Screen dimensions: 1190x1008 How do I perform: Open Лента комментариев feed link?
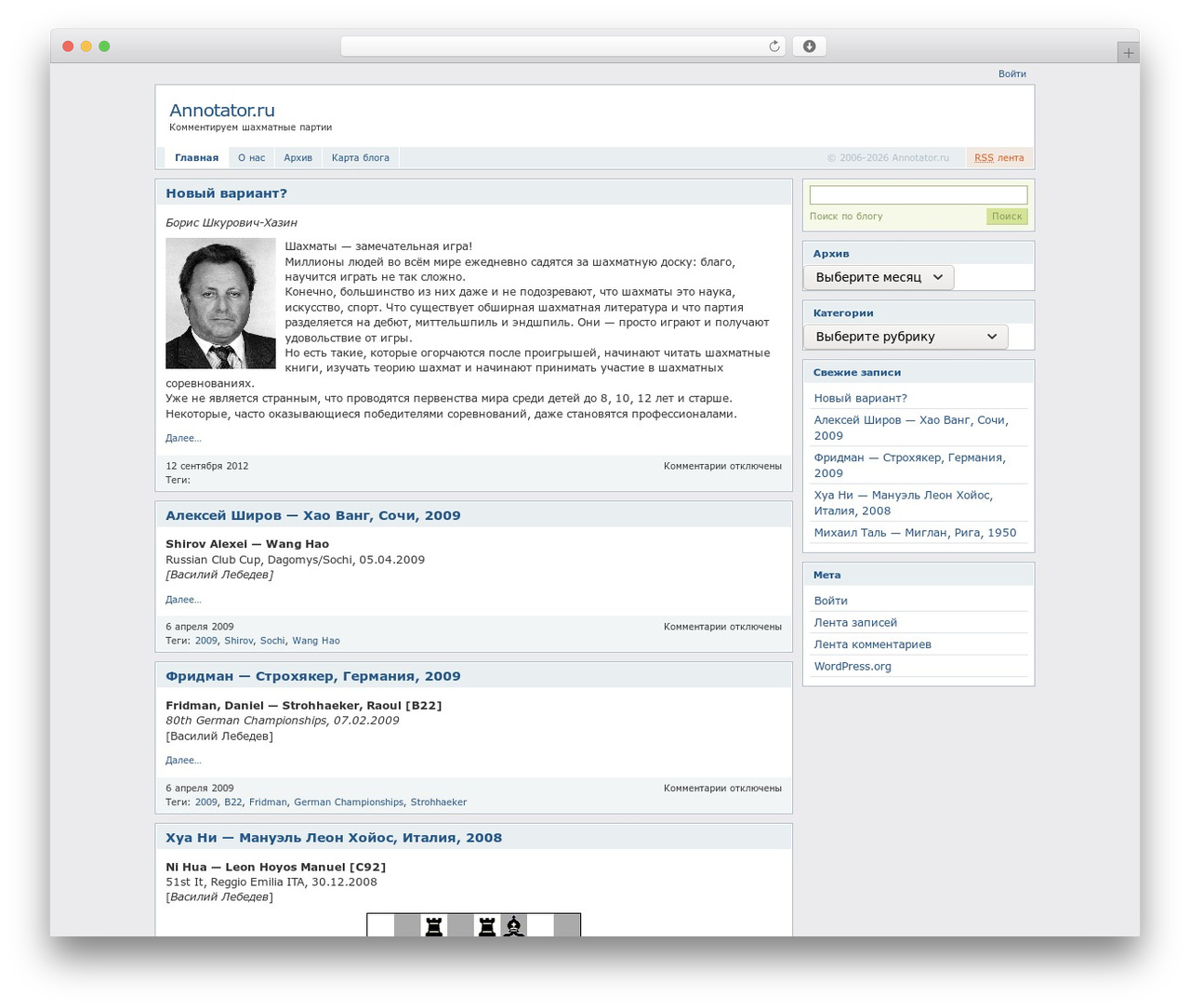click(x=873, y=644)
